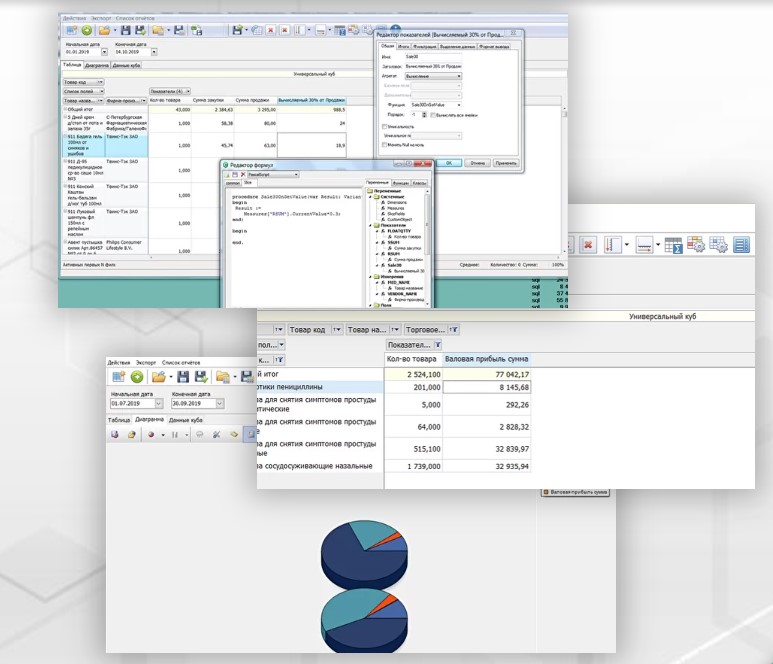The width and height of the screenshot is (773, 664).
Task: Click OK button in indicator editor
Action: point(449,163)
